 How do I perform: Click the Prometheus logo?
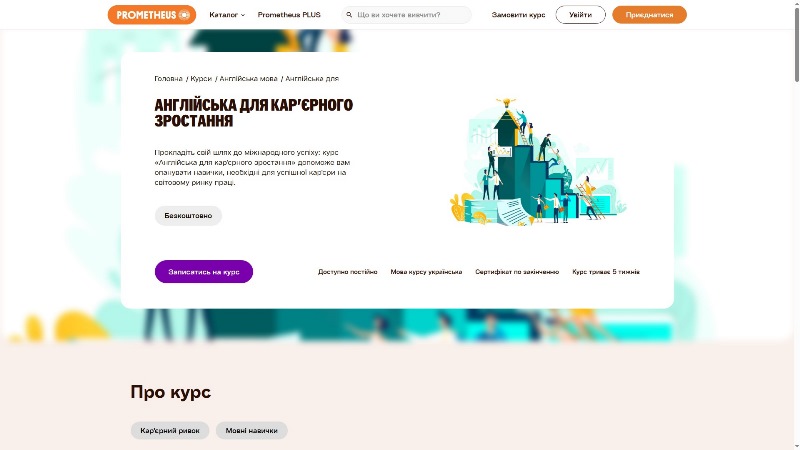click(152, 15)
